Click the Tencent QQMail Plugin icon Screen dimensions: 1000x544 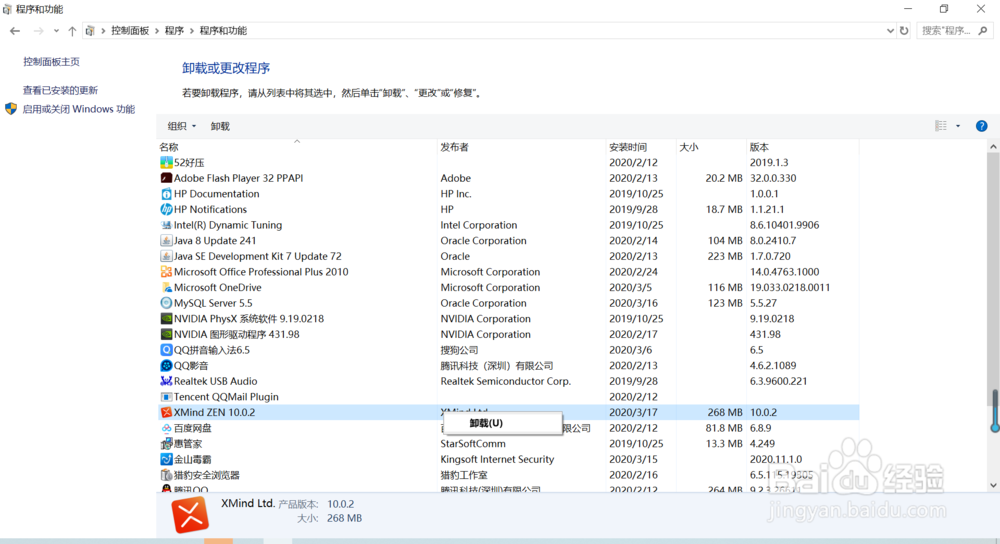point(166,397)
